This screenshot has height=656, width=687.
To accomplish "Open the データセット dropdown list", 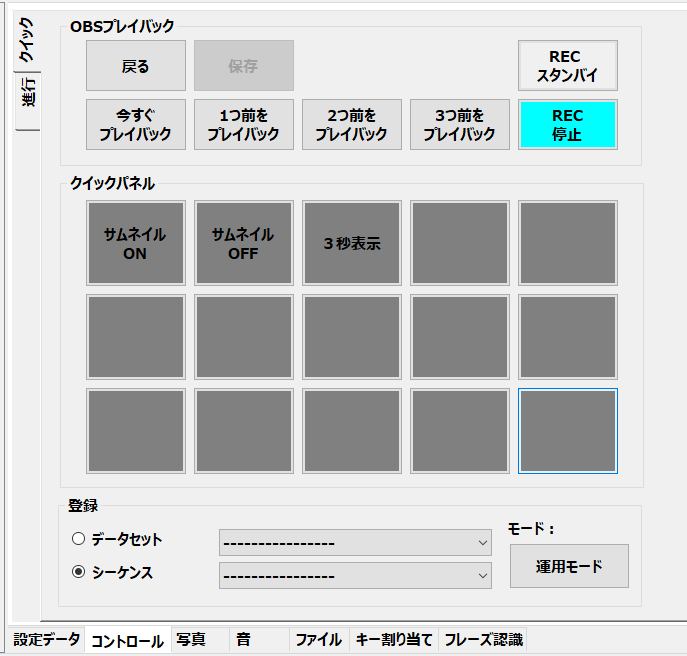I will click(355, 542).
